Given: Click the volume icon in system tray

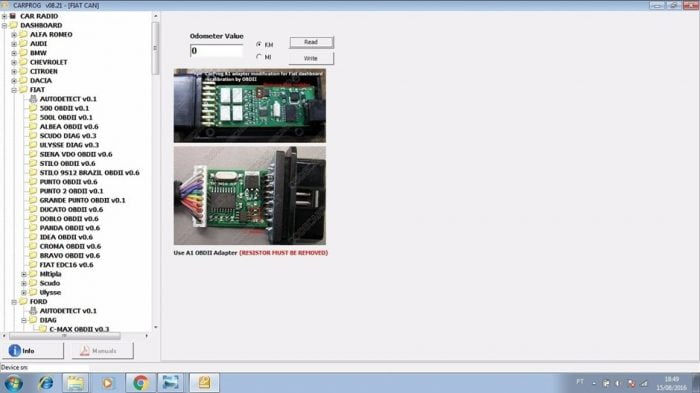Looking at the screenshot, I should click(618, 383).
